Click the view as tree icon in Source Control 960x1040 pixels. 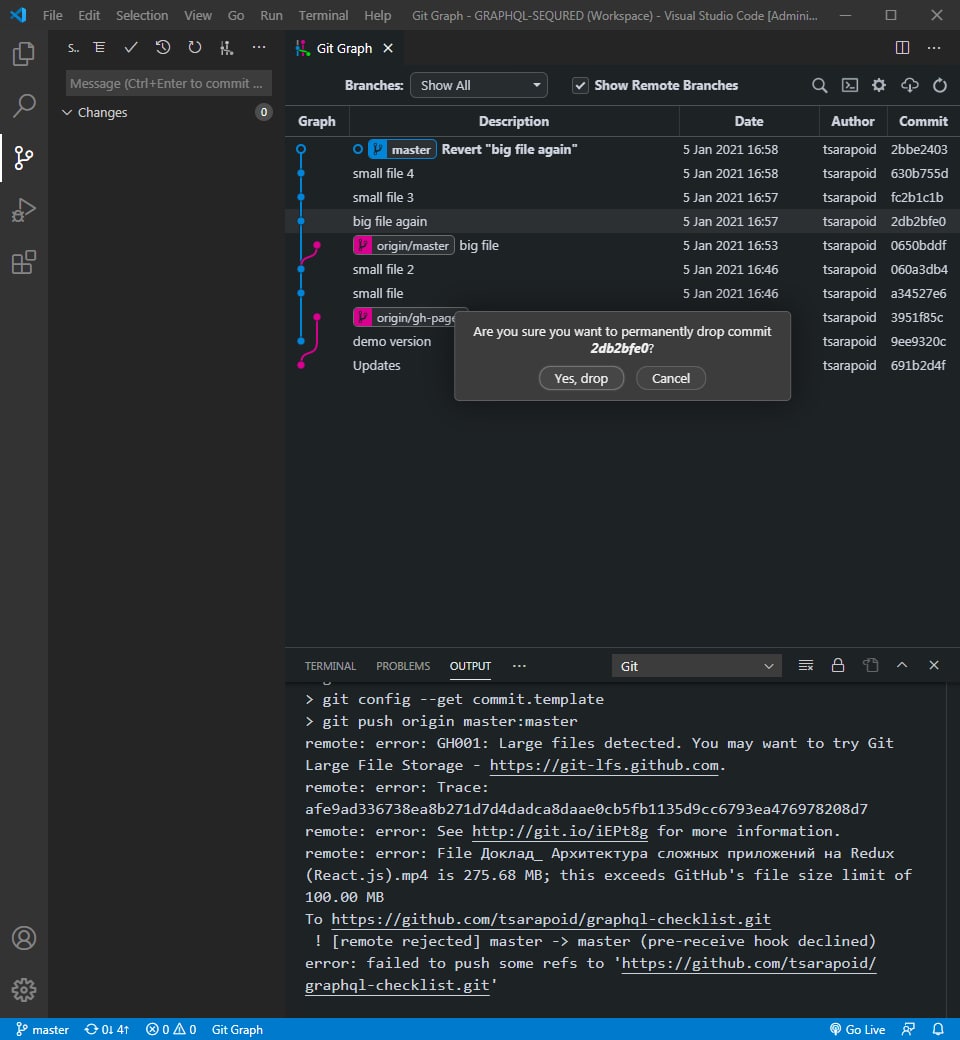point(100,48)
